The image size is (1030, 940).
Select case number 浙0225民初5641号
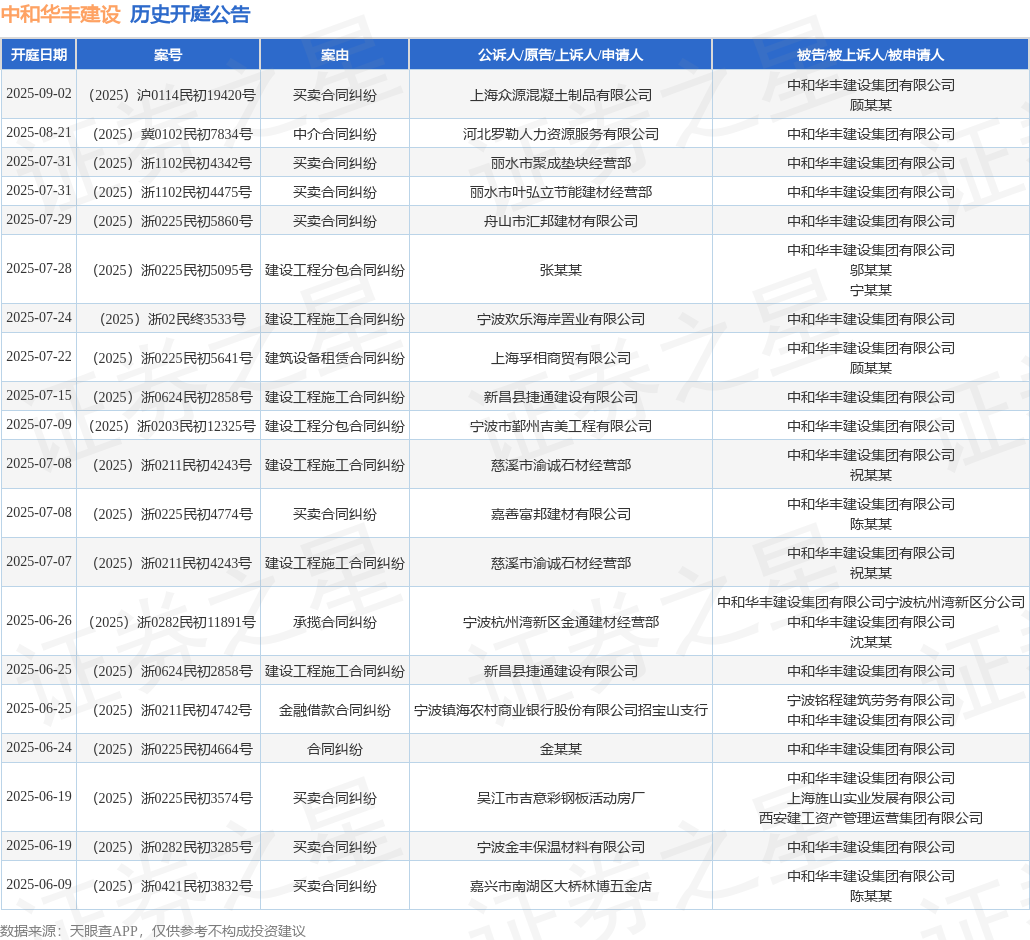click(x=172, y=358)
